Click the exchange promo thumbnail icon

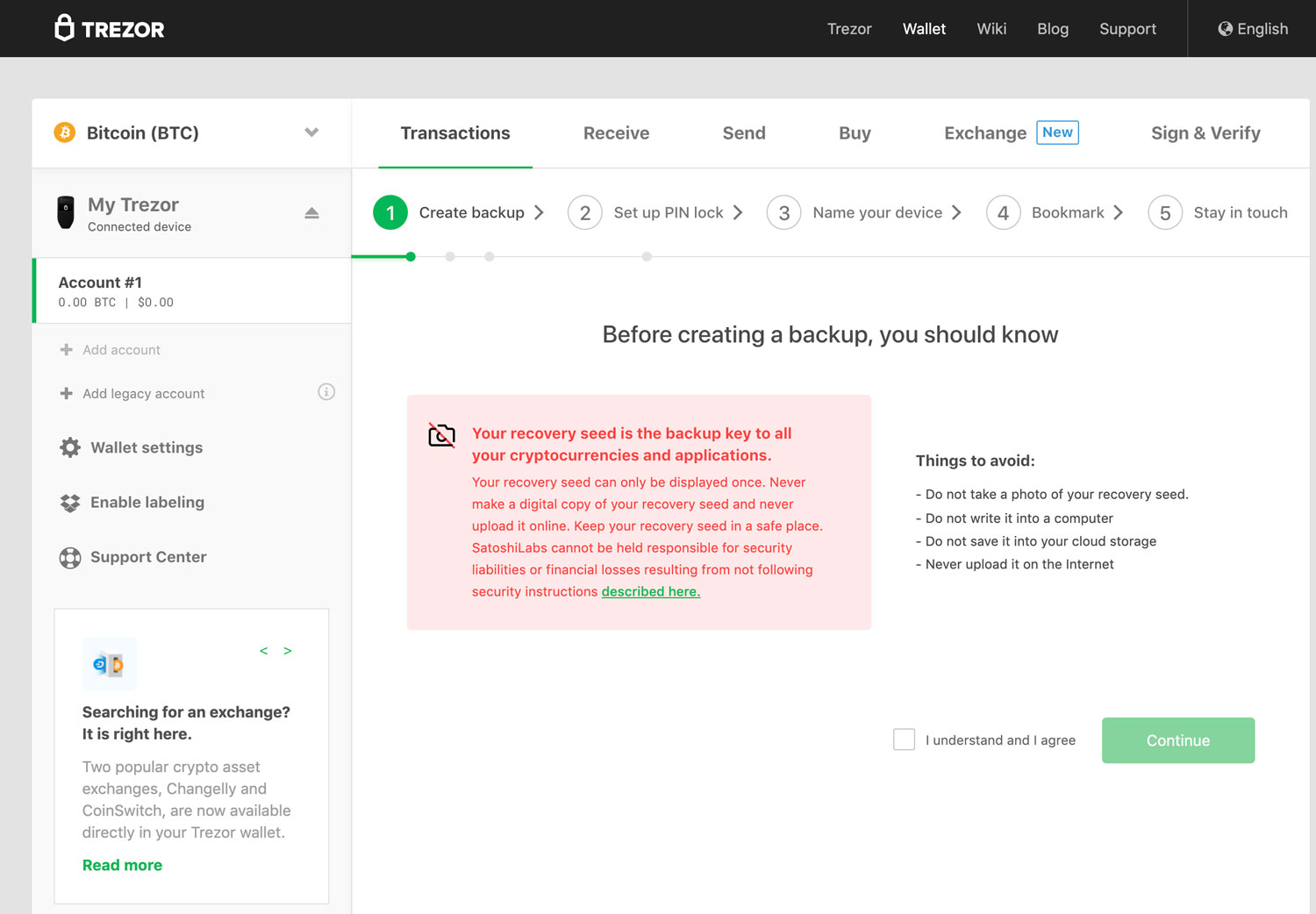[x=109, y=664]
